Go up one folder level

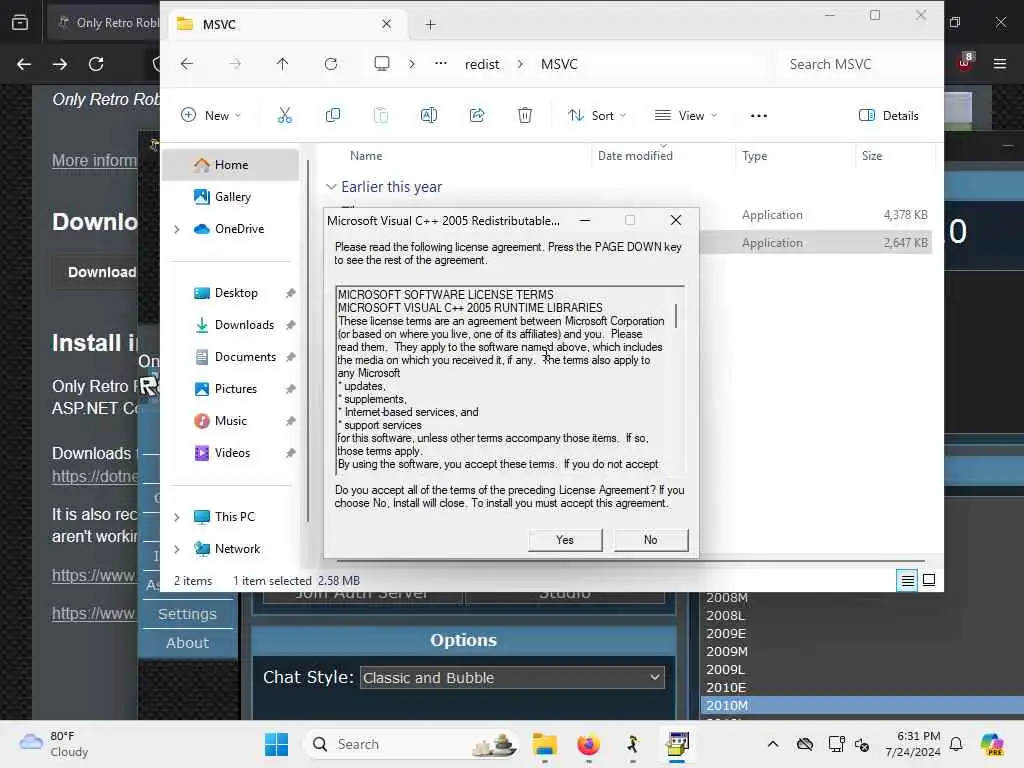[282, 64]
